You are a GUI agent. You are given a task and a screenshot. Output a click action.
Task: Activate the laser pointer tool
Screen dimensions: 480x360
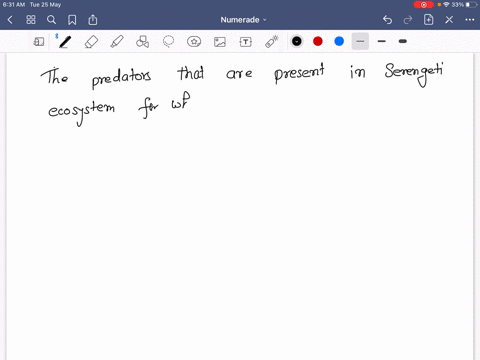point(272,42)
